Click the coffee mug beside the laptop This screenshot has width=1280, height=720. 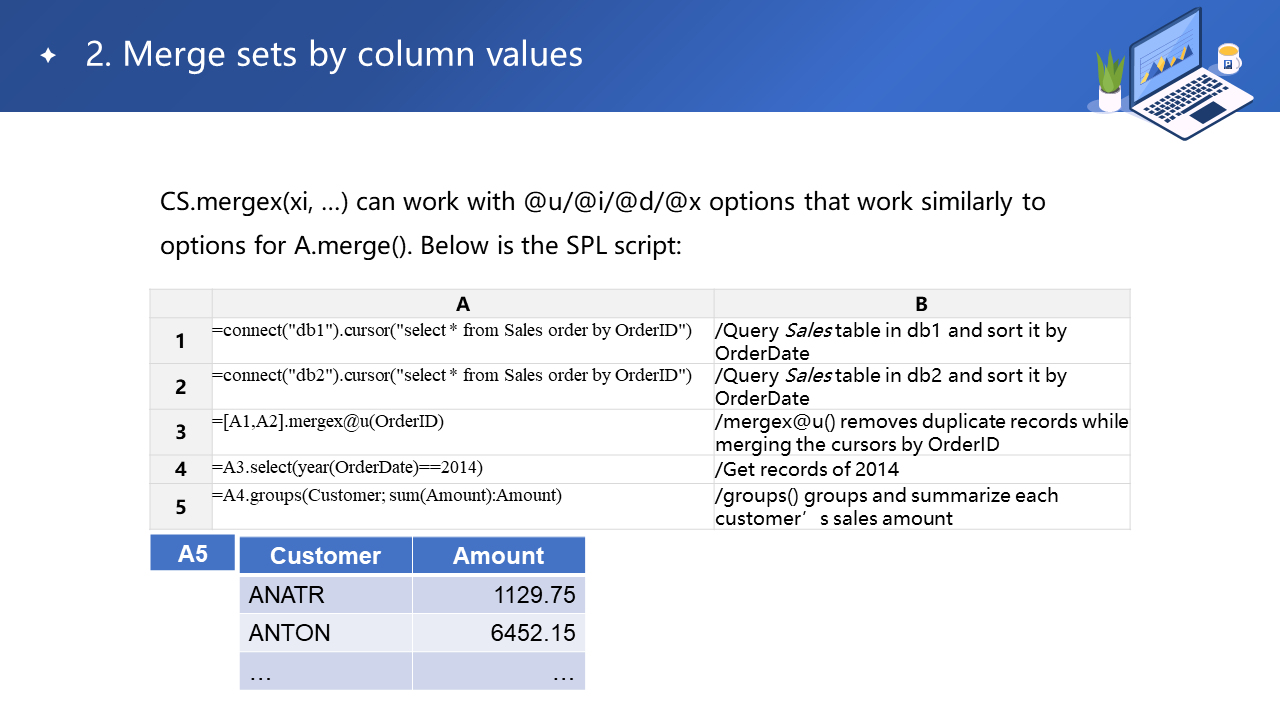pos(1228,59)
